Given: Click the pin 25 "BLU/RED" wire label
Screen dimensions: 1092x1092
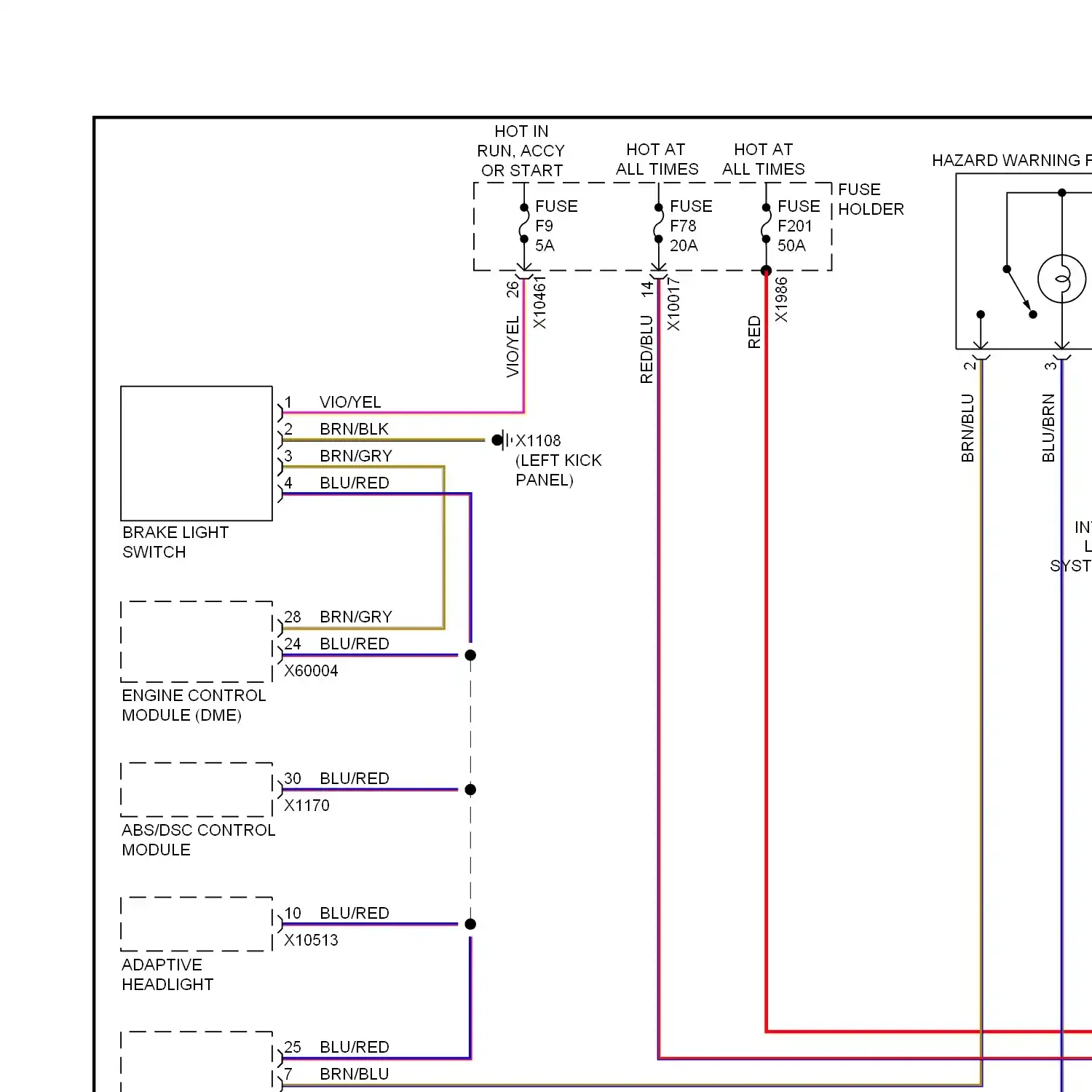Looking at the screenshot, I should pyautogui.click(x=355, y=1047).
